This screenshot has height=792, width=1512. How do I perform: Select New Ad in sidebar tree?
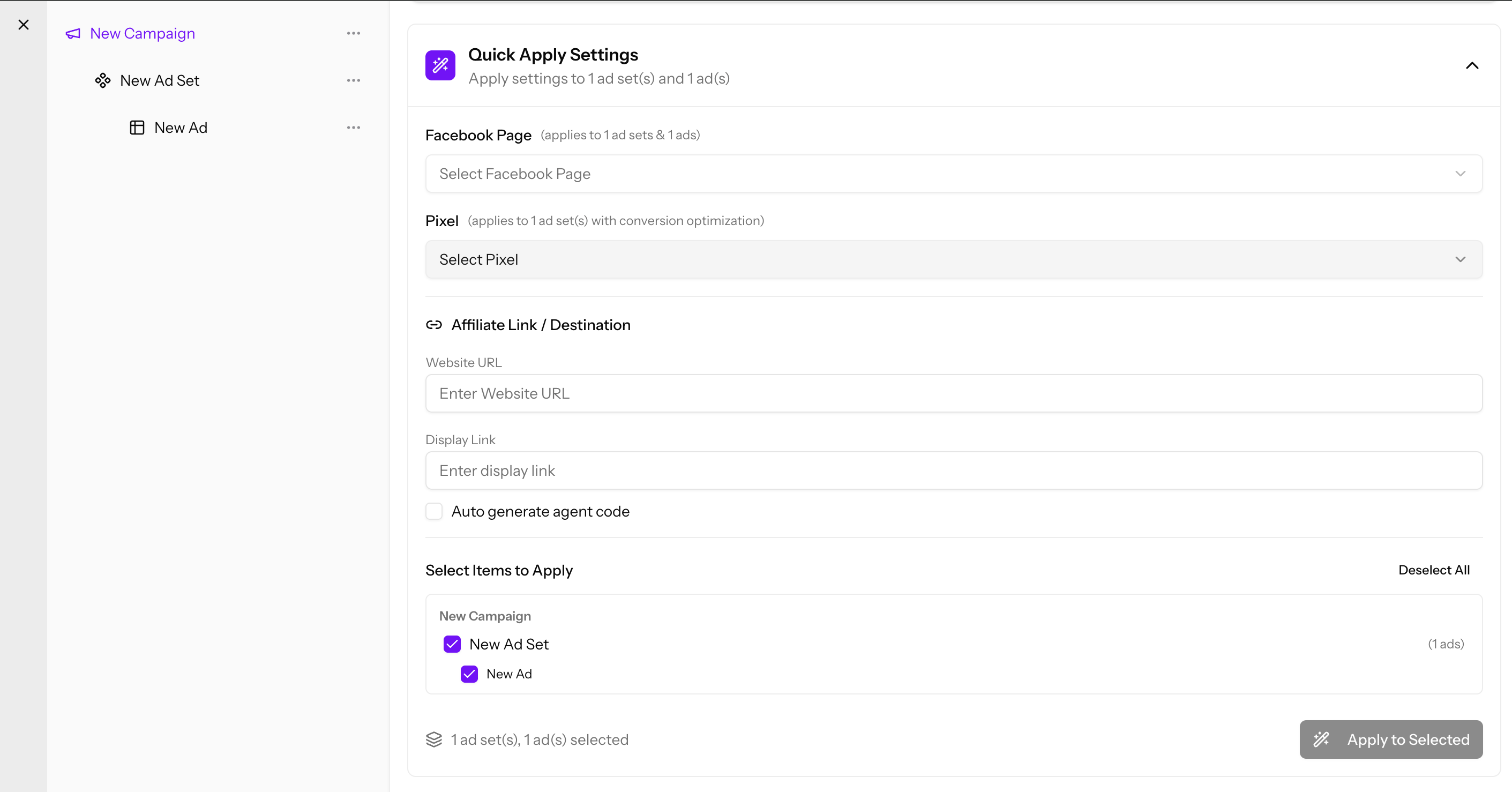click(x=181, y=128)
